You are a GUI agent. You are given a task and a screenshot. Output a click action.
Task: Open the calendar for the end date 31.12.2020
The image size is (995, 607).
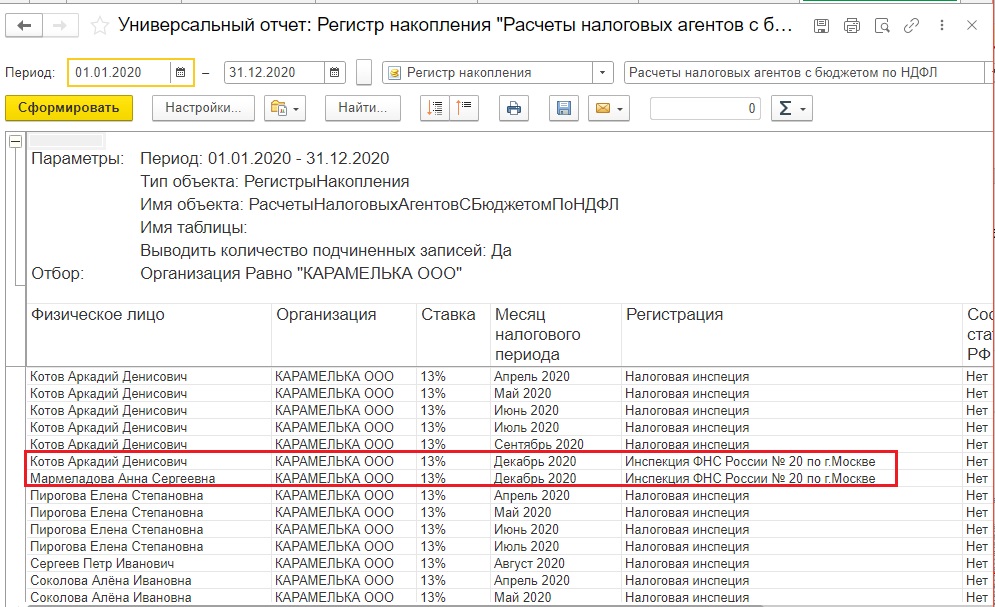click(335, 72)
